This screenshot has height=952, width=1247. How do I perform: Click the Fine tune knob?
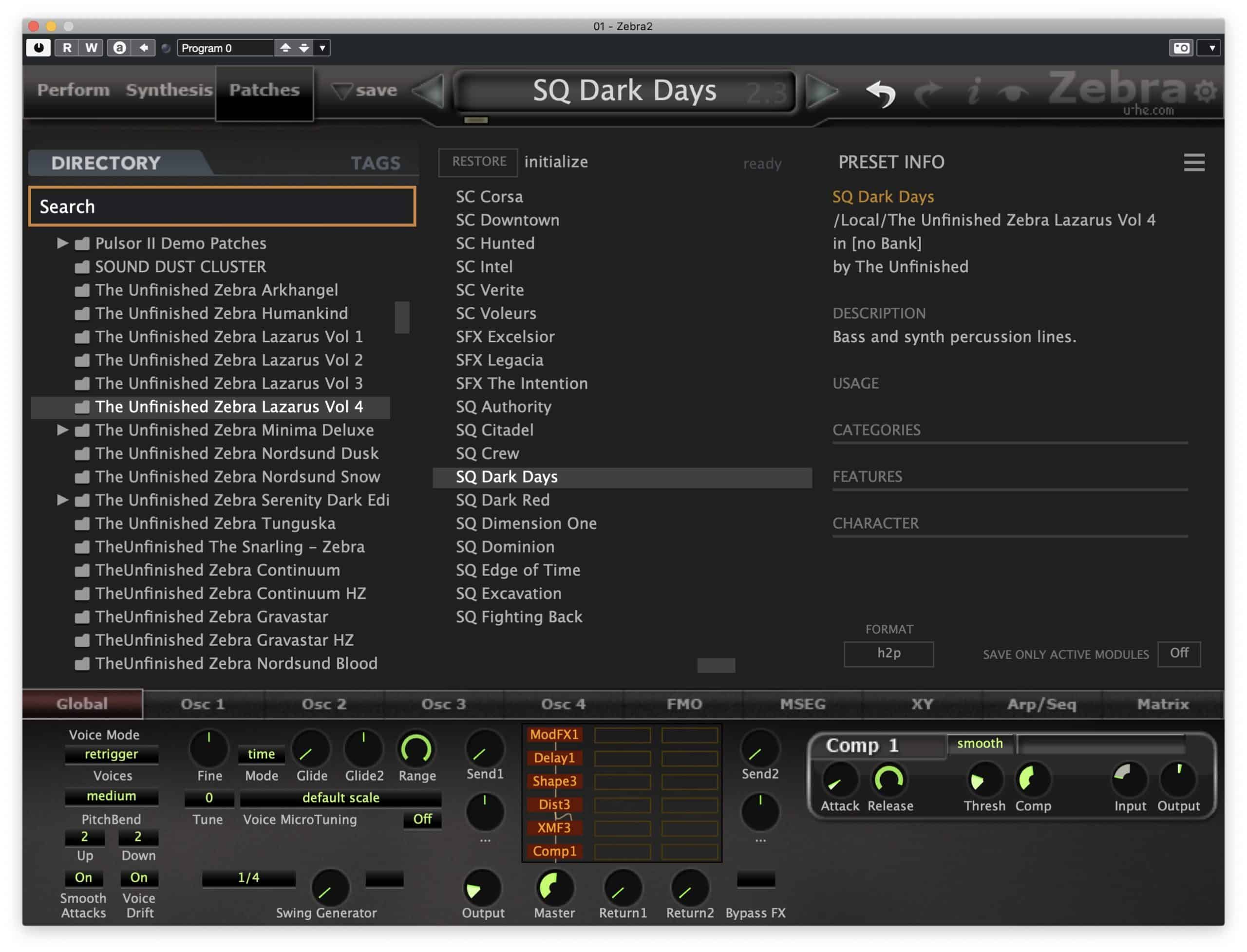(209, 749)
